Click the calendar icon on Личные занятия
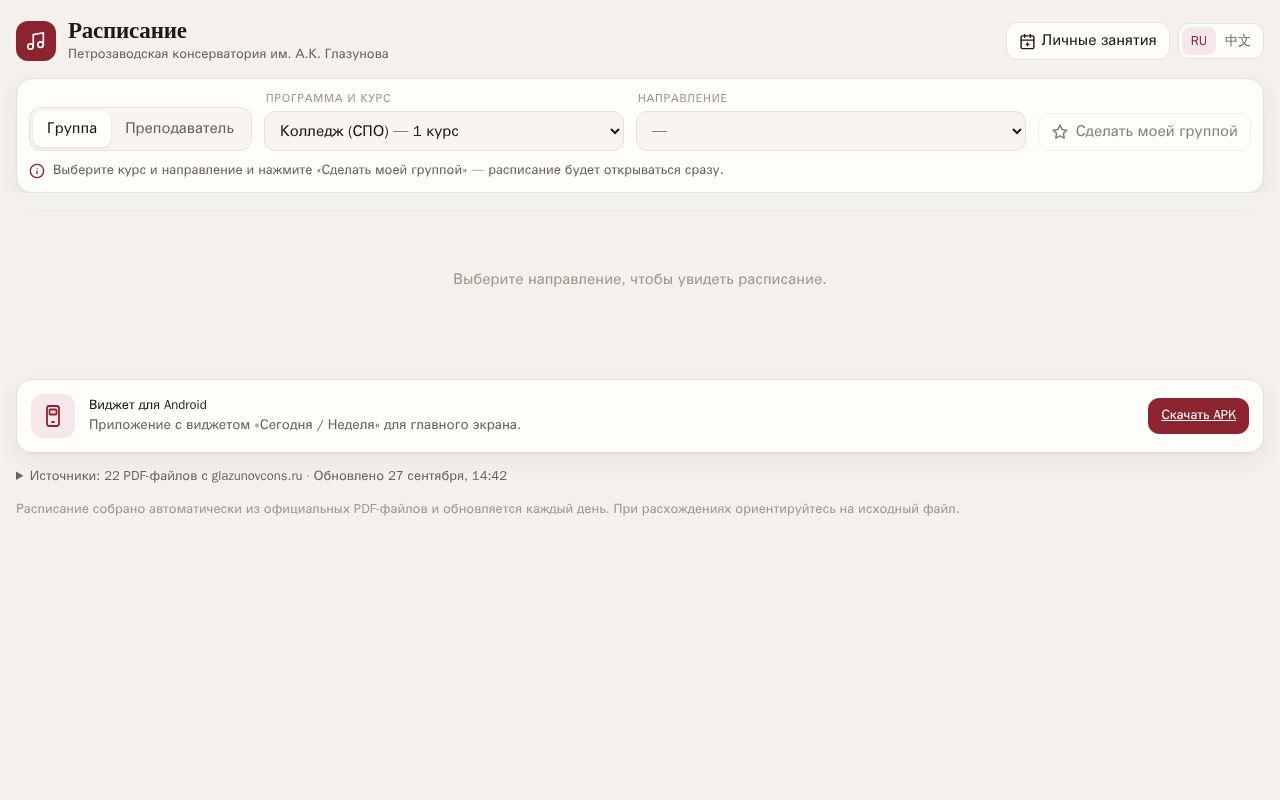 [1027, 41]
